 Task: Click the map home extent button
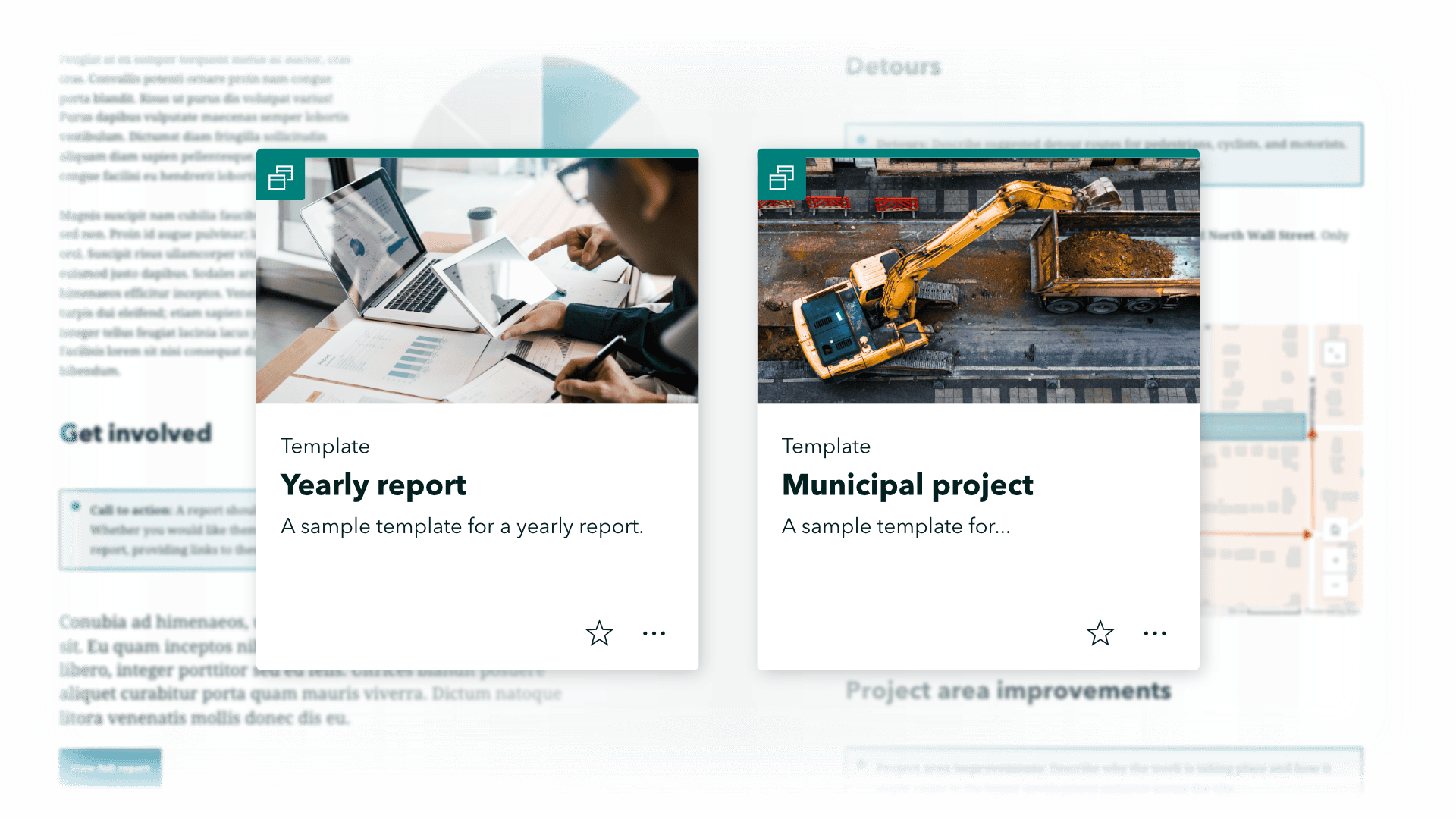coord(1335,529)
